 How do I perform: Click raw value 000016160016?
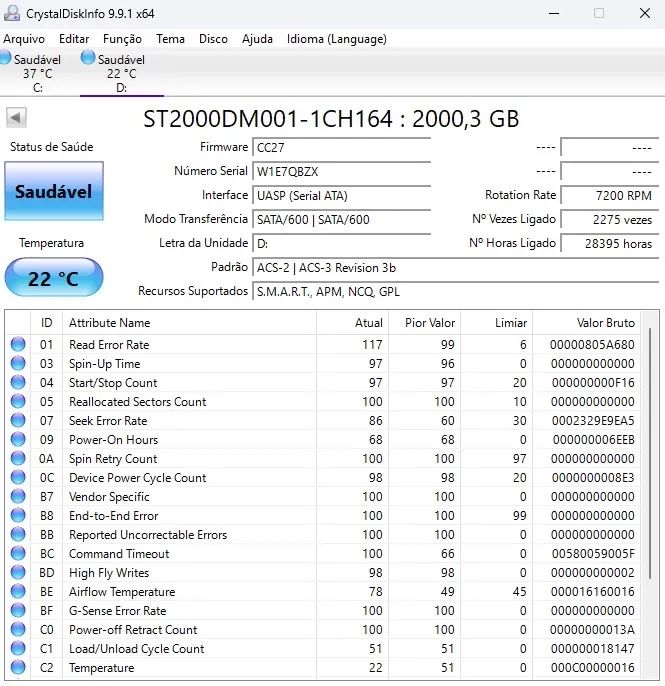pyautogui.click(x=593, y=592)
